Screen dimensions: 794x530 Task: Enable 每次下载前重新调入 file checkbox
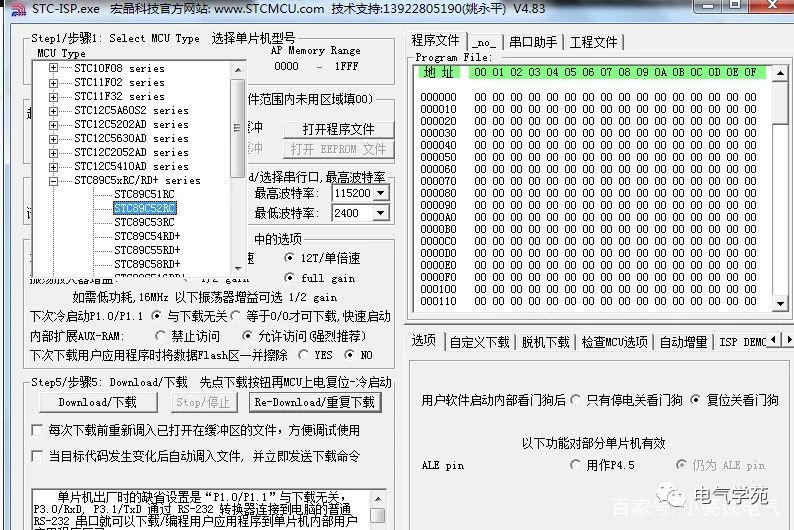point(37,430)
